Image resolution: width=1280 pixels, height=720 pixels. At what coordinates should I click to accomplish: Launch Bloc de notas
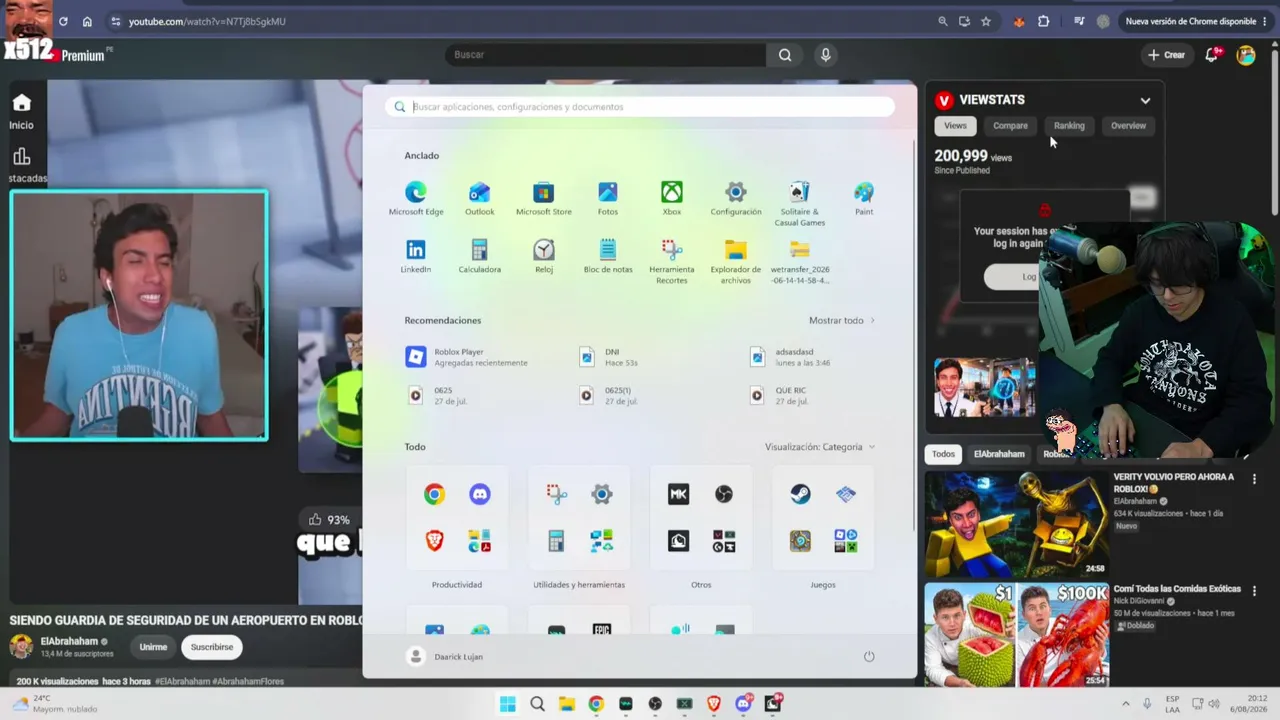[608, 256]
